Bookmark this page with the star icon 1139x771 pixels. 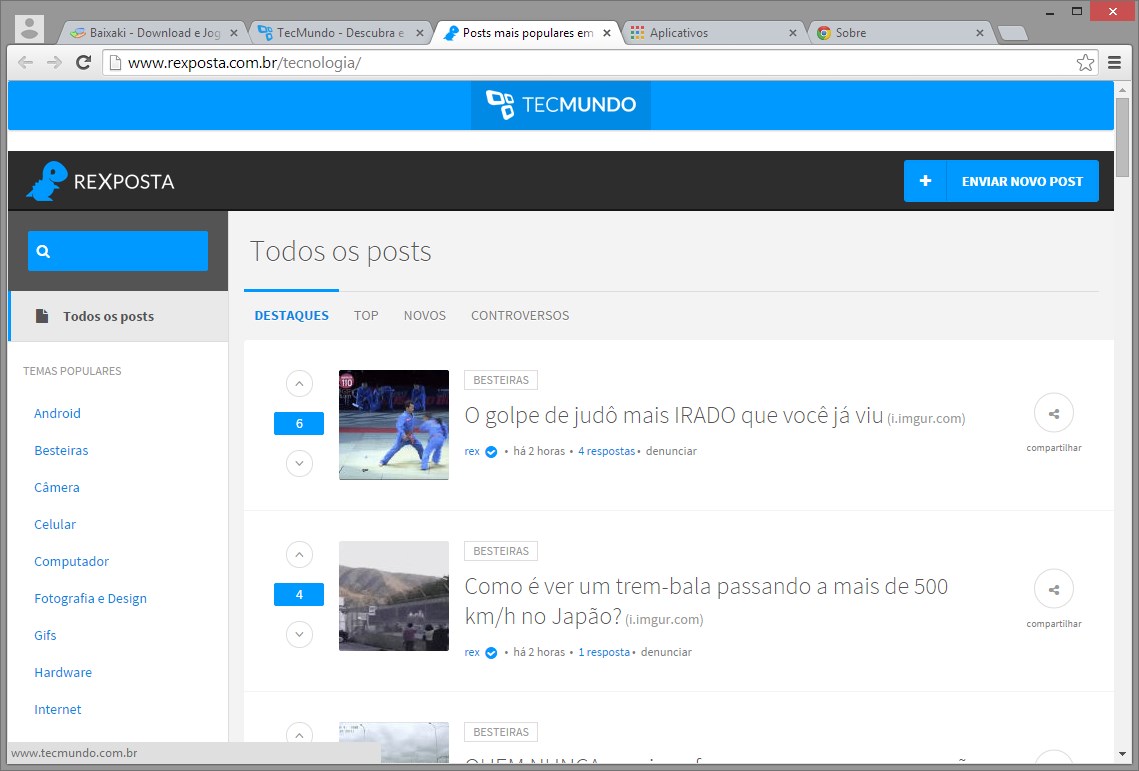coord(1085,62)
